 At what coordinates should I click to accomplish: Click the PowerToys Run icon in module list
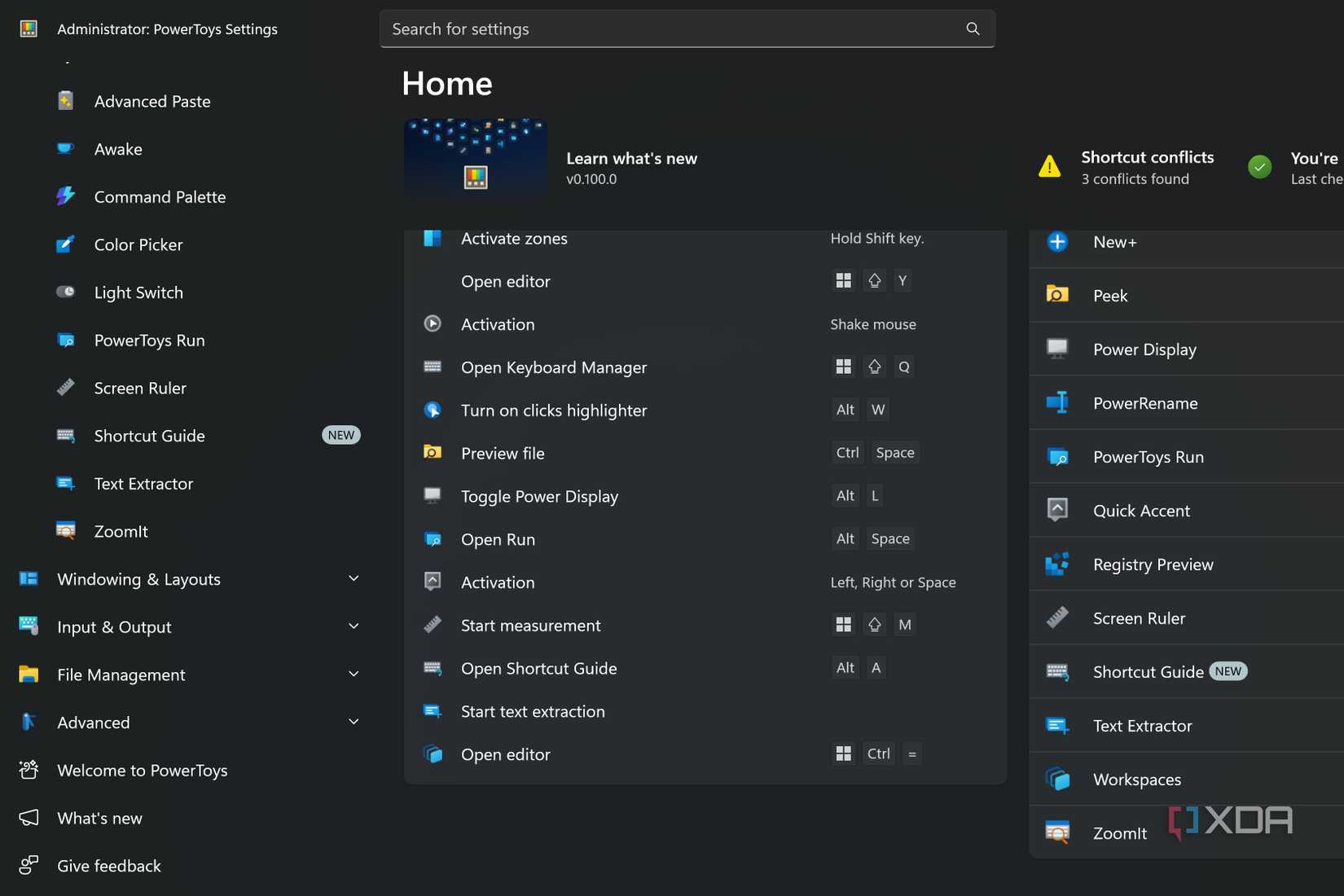pos(1057,456)
